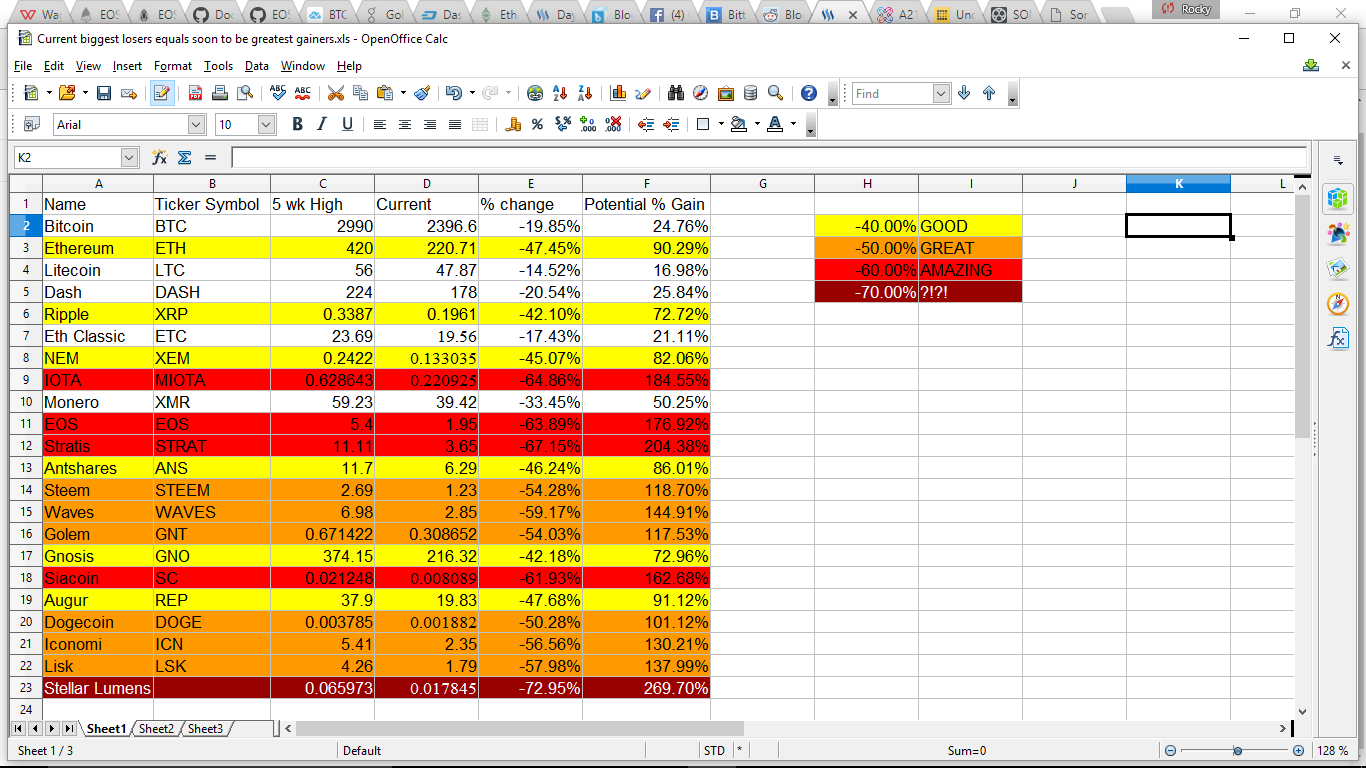Delete a decimal place
Viewport: 1366px width, 768px height.
[613, 125]
